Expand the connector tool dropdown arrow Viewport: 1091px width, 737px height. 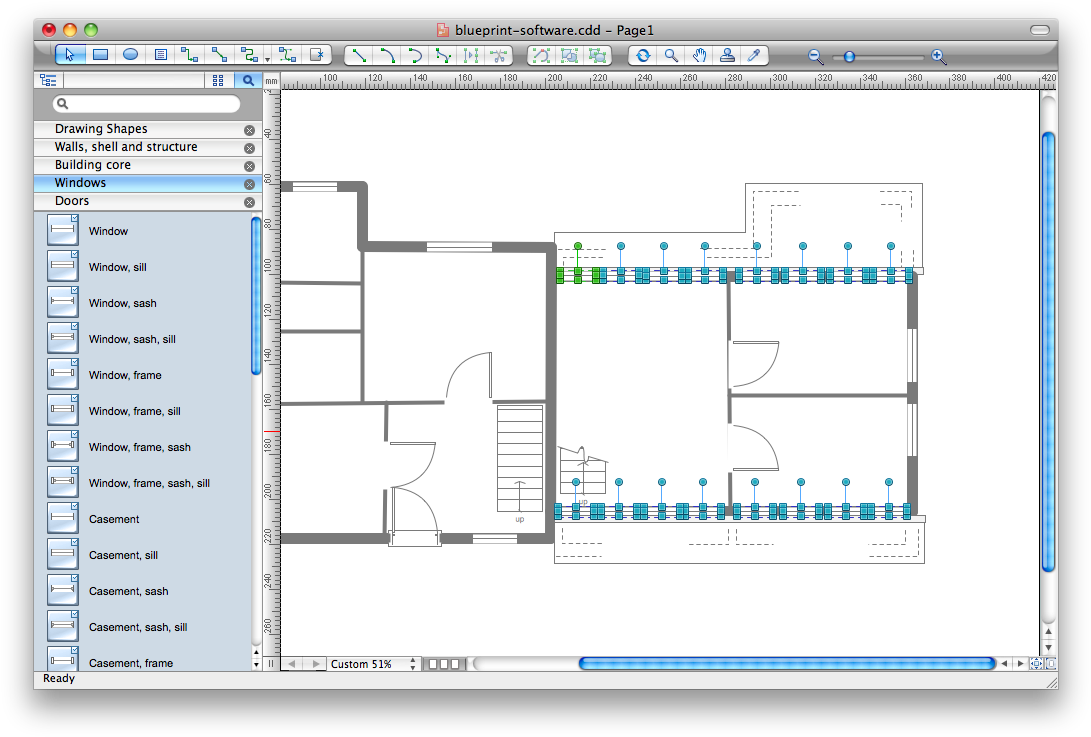pyautogui.click(x=267, y=58)
